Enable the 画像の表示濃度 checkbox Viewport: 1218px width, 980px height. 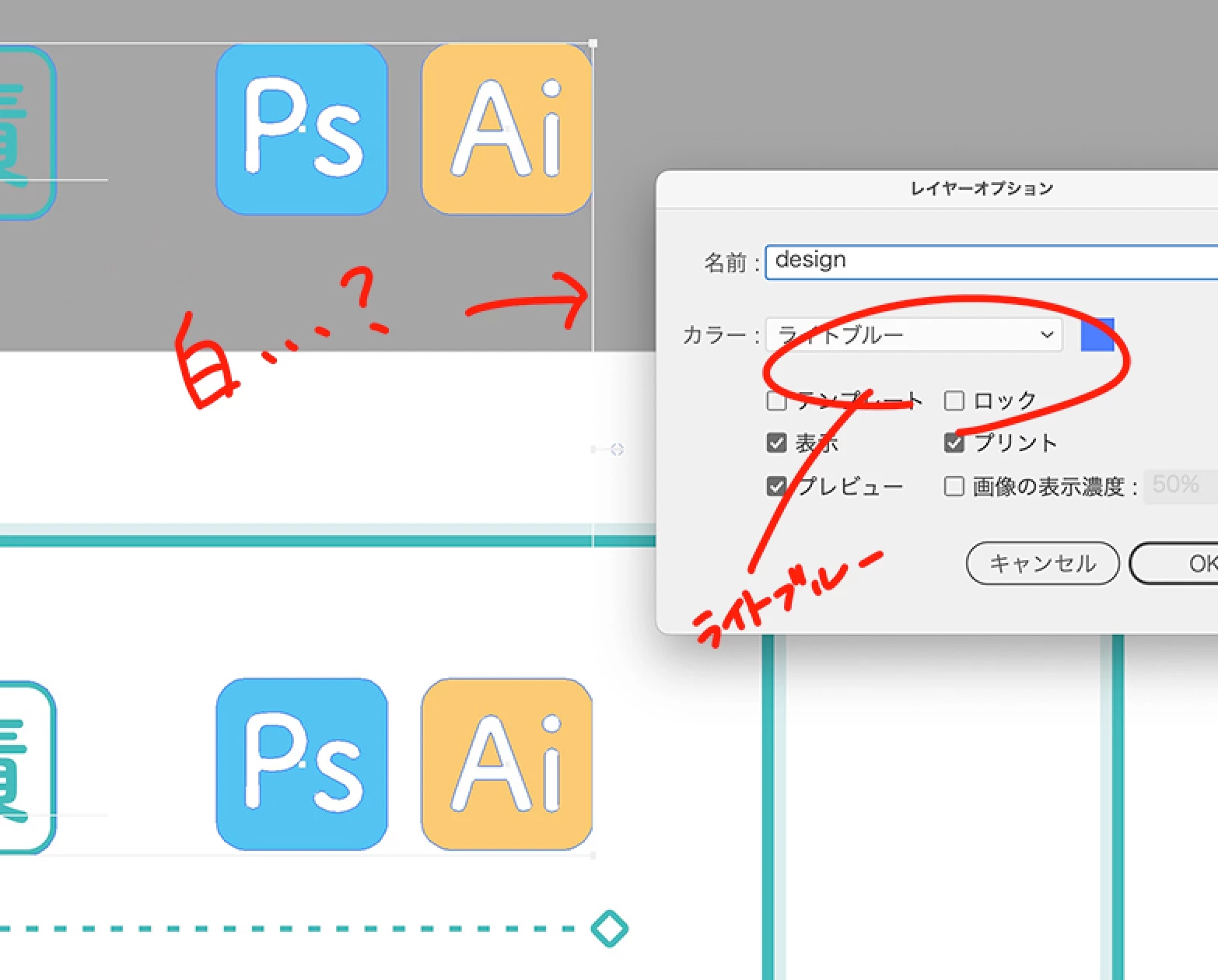pos(954,486)
